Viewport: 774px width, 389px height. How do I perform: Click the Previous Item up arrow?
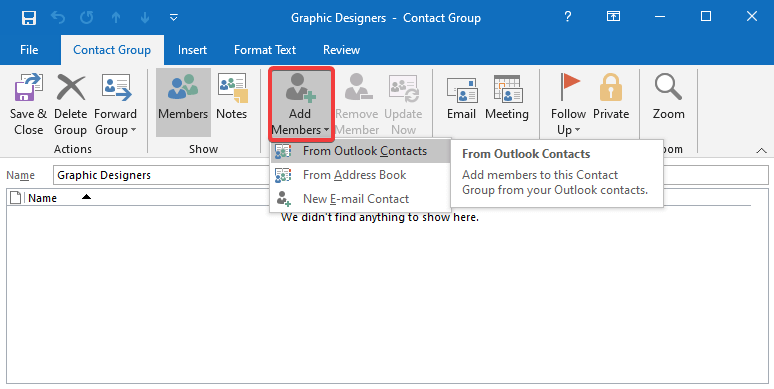pos(116,18)
